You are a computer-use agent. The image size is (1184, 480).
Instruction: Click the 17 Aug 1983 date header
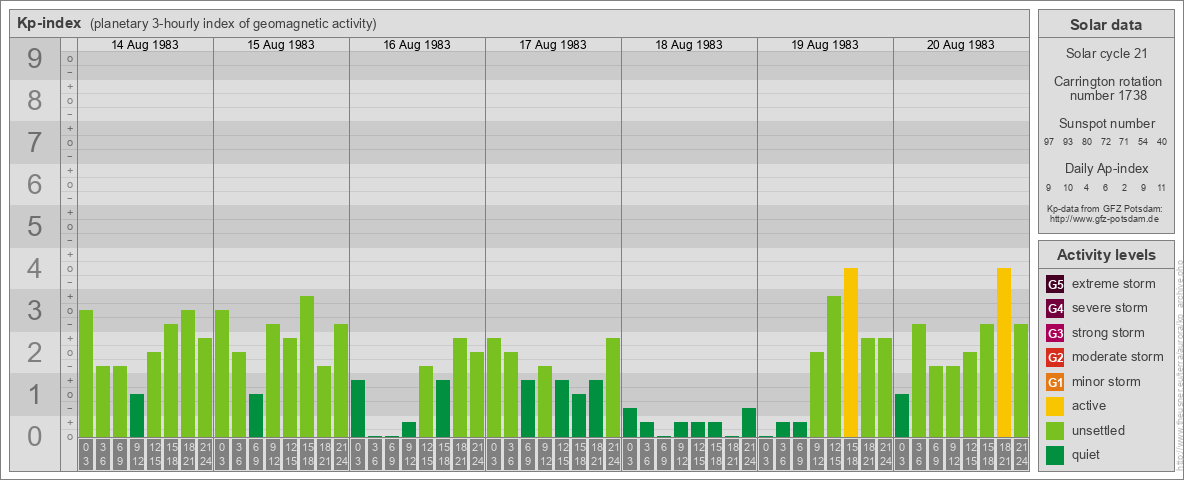[553, 45]
